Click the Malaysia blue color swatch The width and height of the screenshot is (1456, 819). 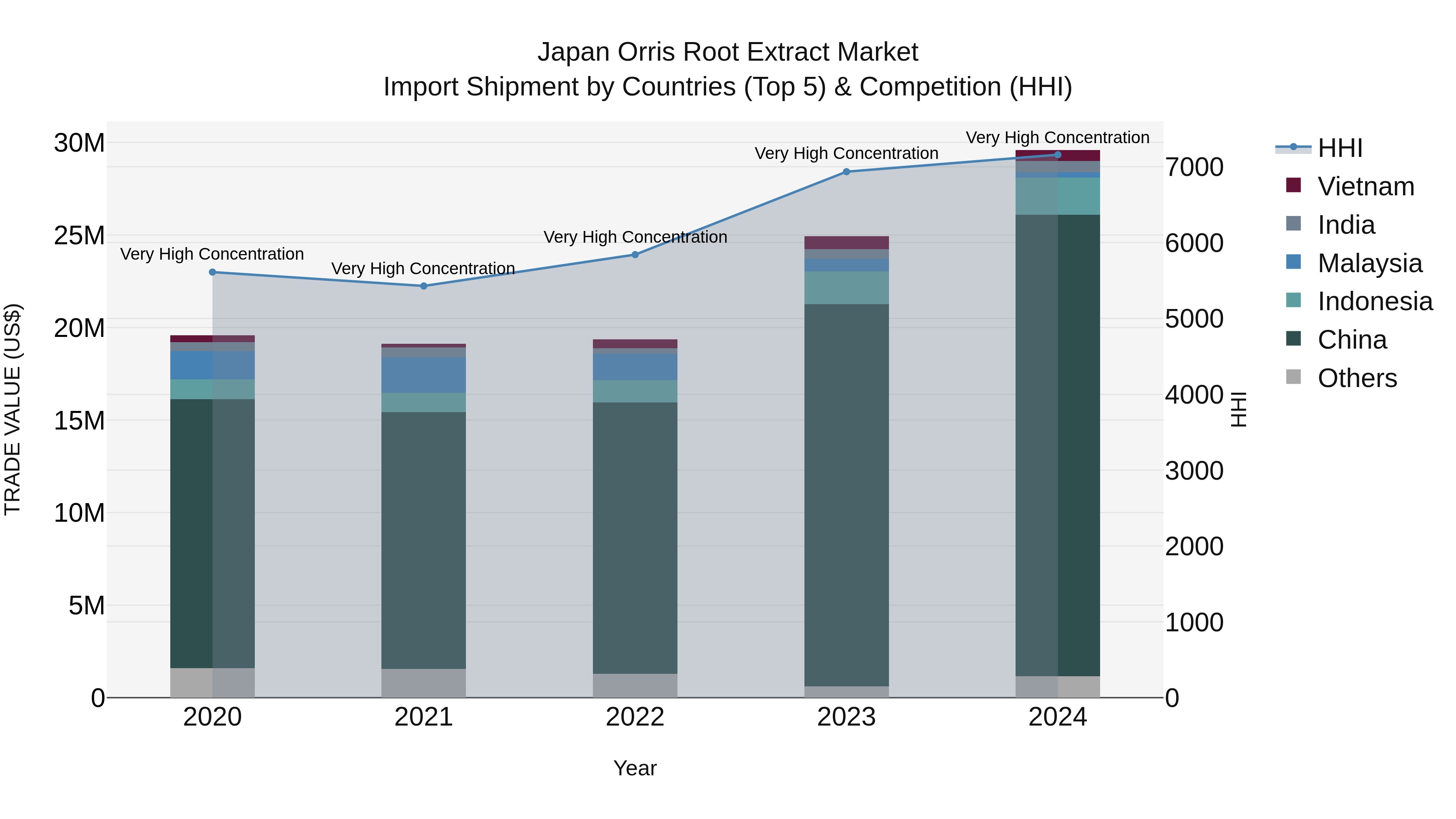point(1293,262)
